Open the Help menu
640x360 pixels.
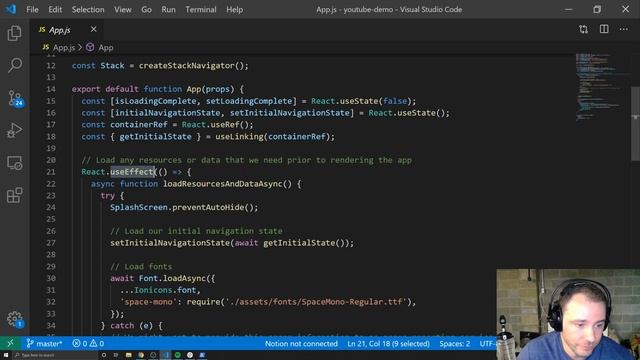tap(235, 9)
